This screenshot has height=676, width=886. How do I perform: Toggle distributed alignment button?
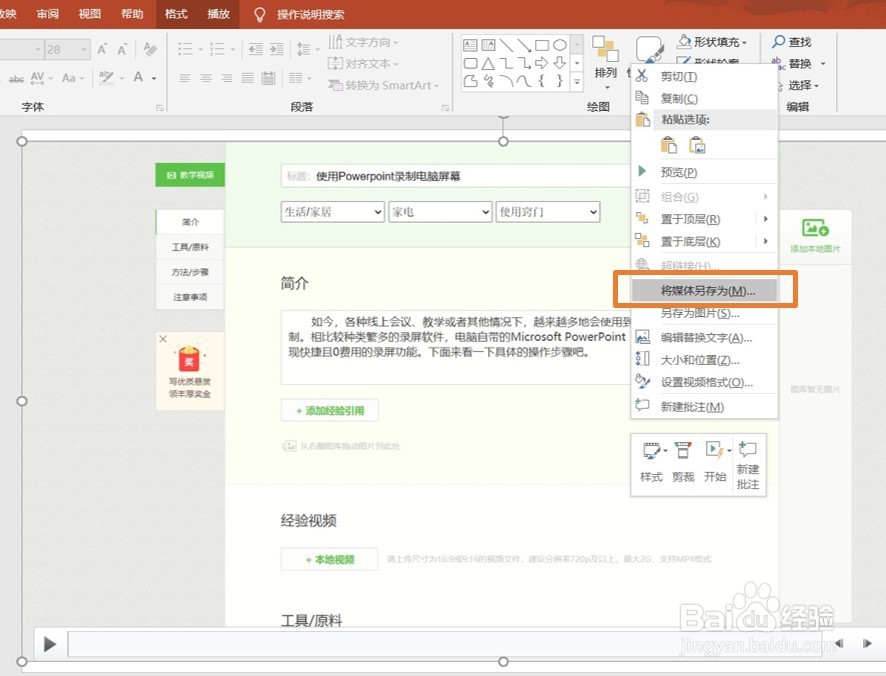pyautogui.click(x=268, y=78)
